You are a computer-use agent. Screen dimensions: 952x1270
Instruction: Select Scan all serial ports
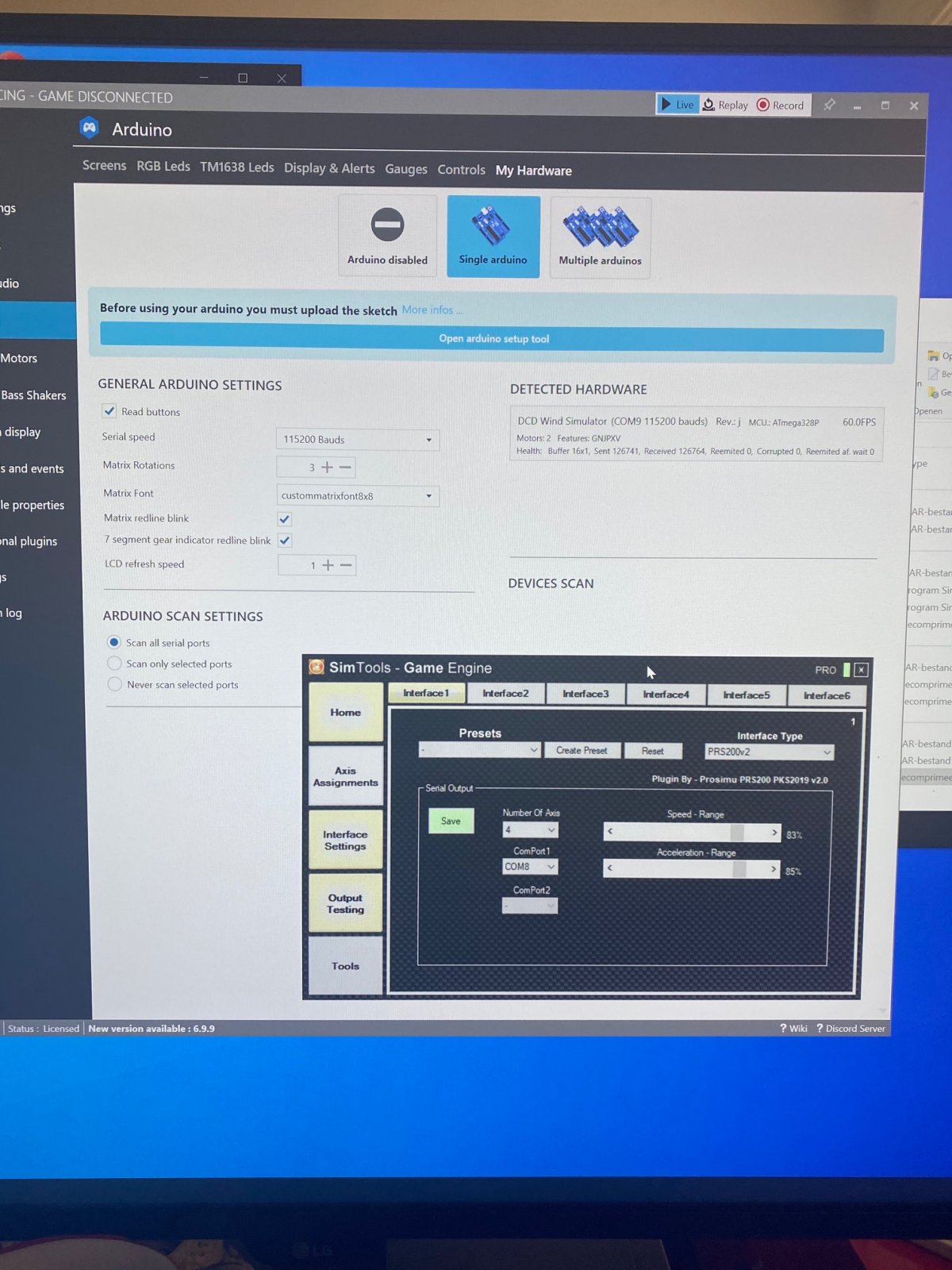pos(114,642)
